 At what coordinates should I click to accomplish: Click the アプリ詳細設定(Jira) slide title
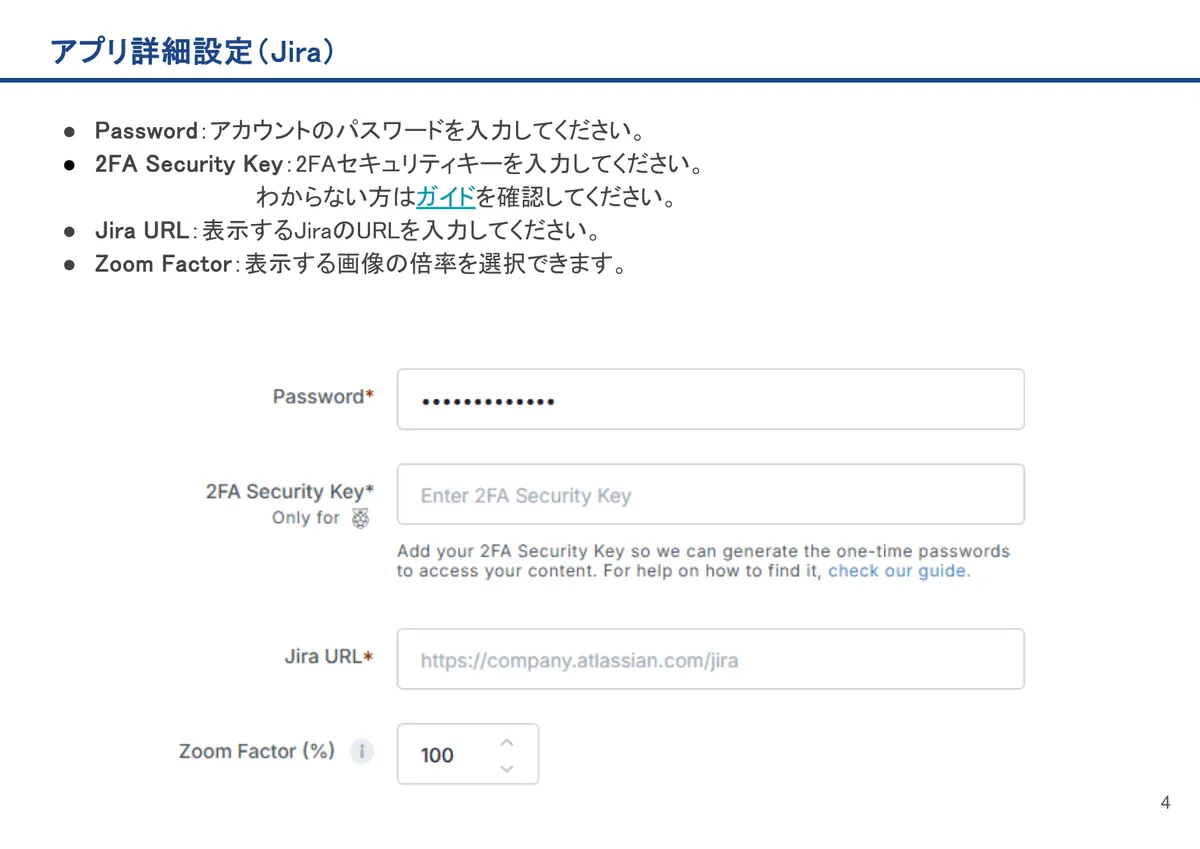192,51
